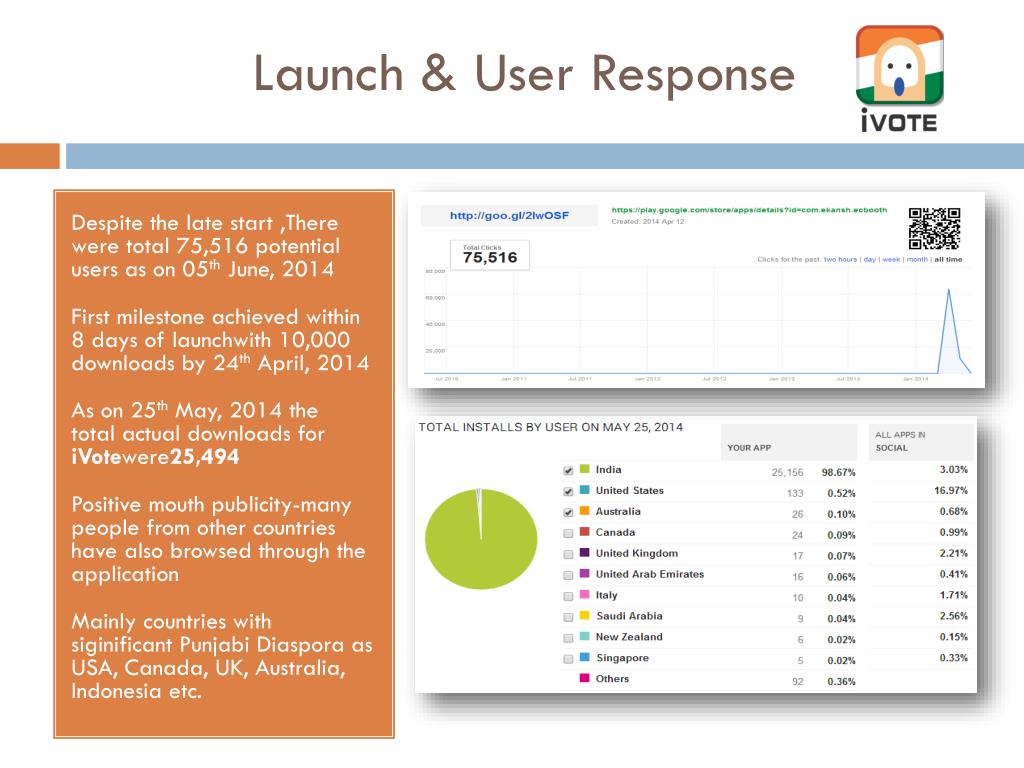Click the 'New Zealand' country label
The image size is (1024, 768).
tap(629, 637)
